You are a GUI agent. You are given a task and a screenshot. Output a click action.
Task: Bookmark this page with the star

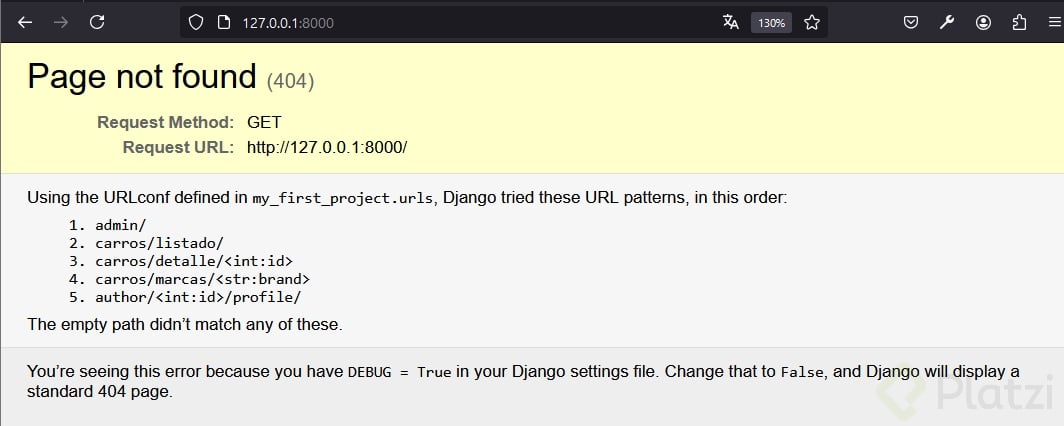pyautogui.click(x=812, y=22)
